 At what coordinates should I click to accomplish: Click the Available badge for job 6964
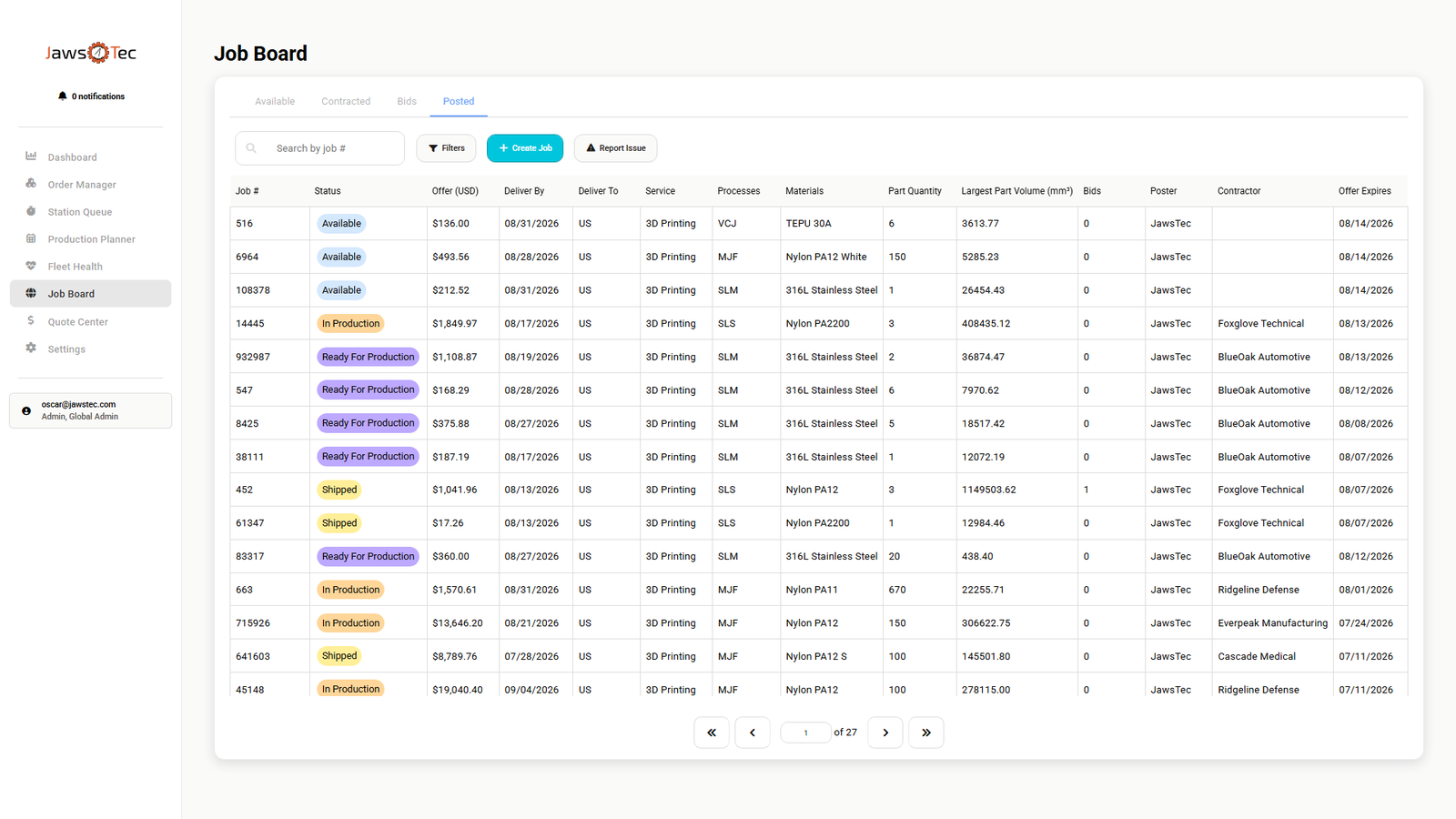341,257
